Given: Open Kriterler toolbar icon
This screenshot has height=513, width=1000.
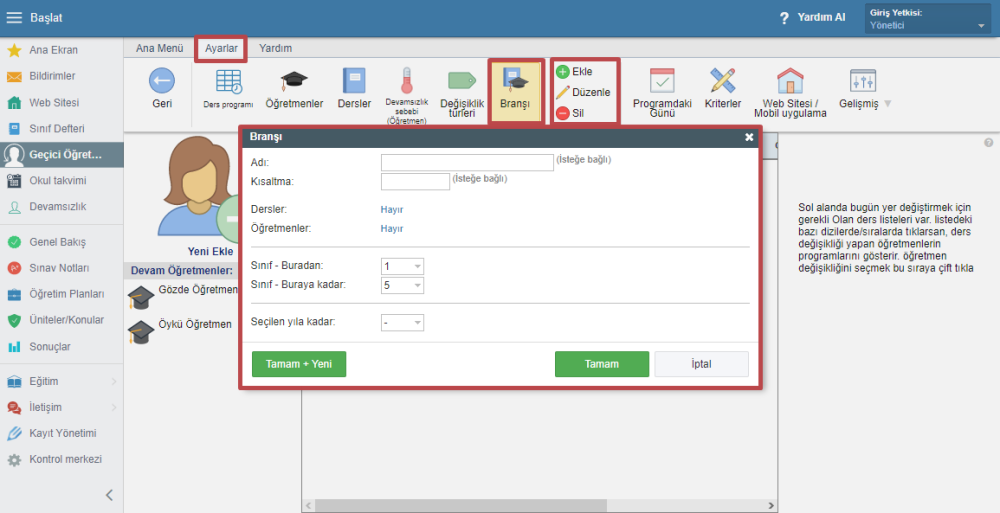Looking at the screenshot, I should point(723,89).
